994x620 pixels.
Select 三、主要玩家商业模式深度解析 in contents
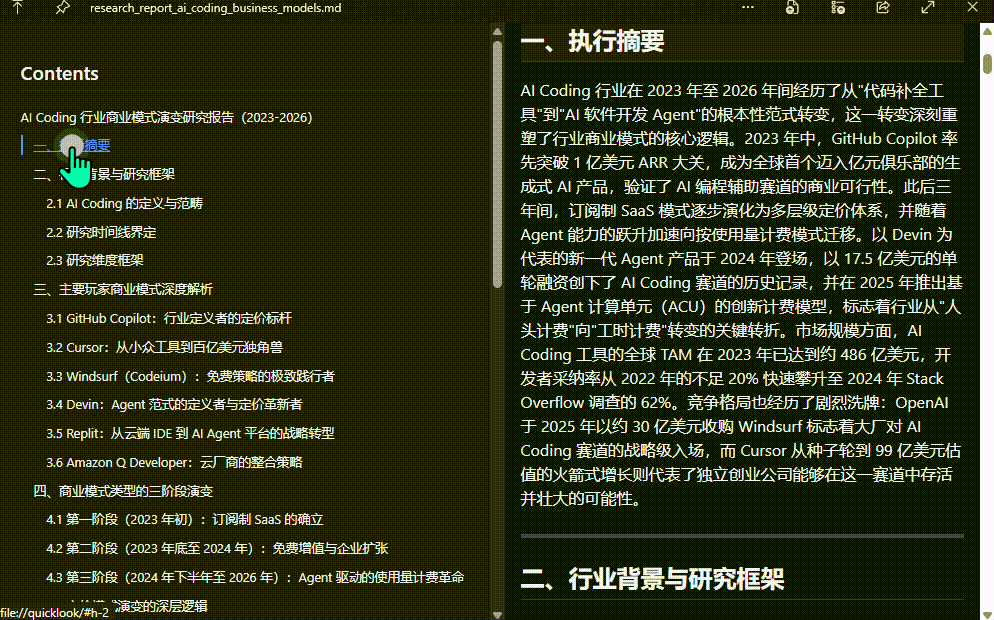[122, 290]
